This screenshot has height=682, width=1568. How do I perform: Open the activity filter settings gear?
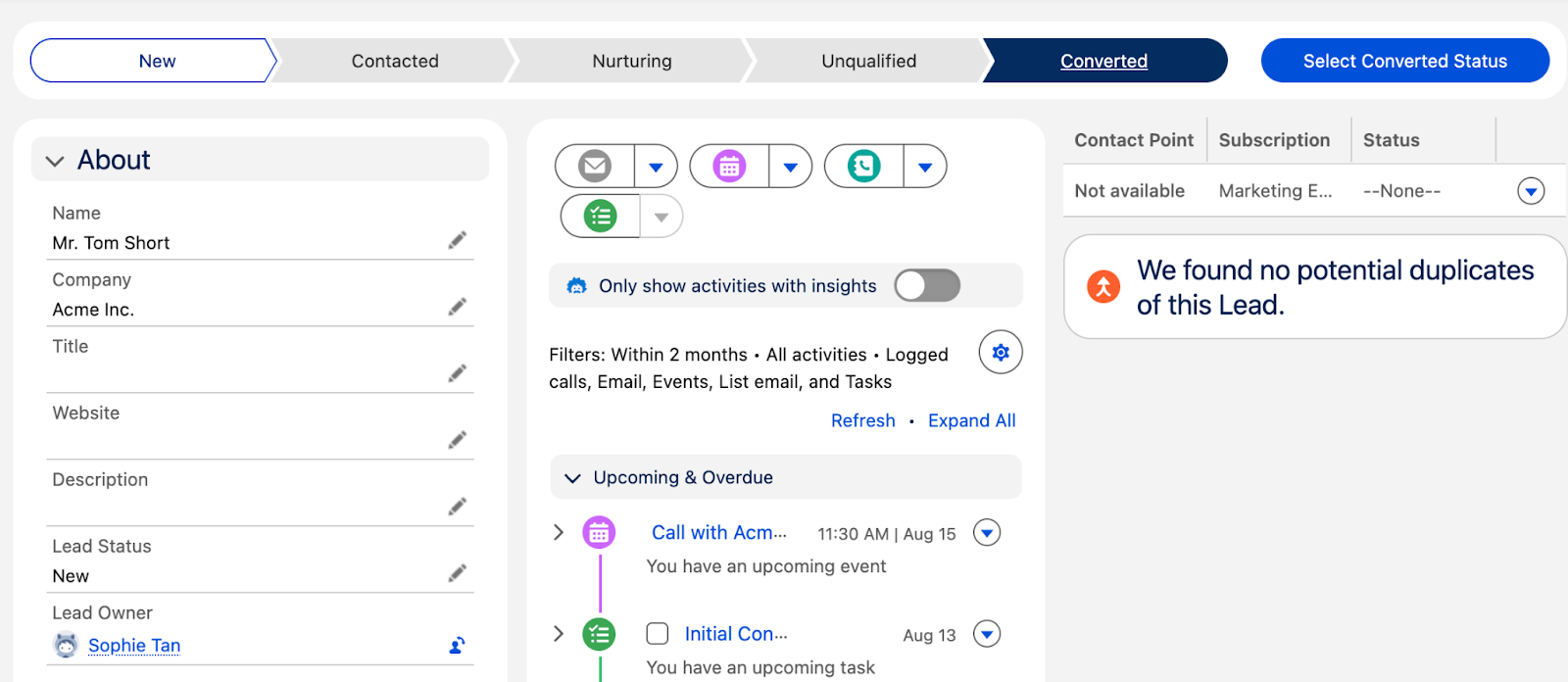click(1000, 352)
